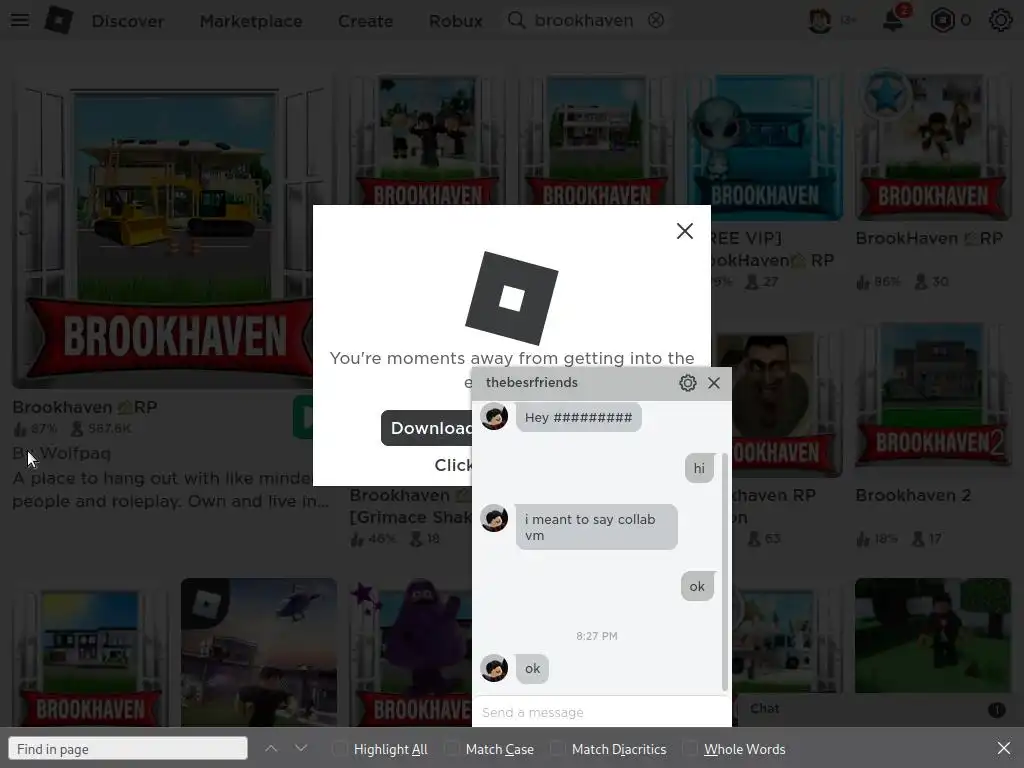This screenshot has width=1024, height=768.
Task: Open the FREE VIP BrookHaven RP thumbnail
Action: (764, 147)
